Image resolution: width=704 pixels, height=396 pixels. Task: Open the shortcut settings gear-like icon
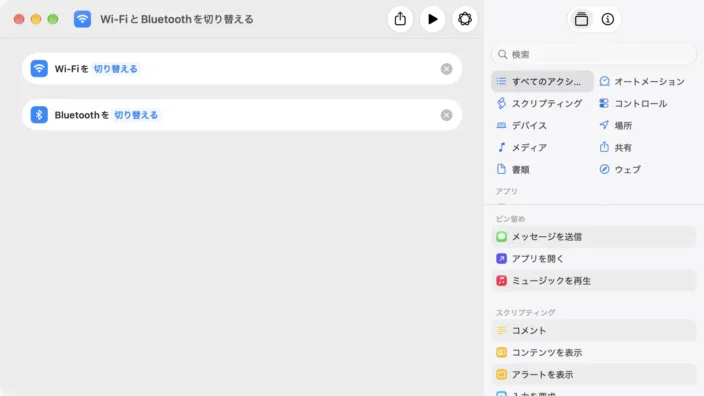pyautogui.click(x=465, y=19)
